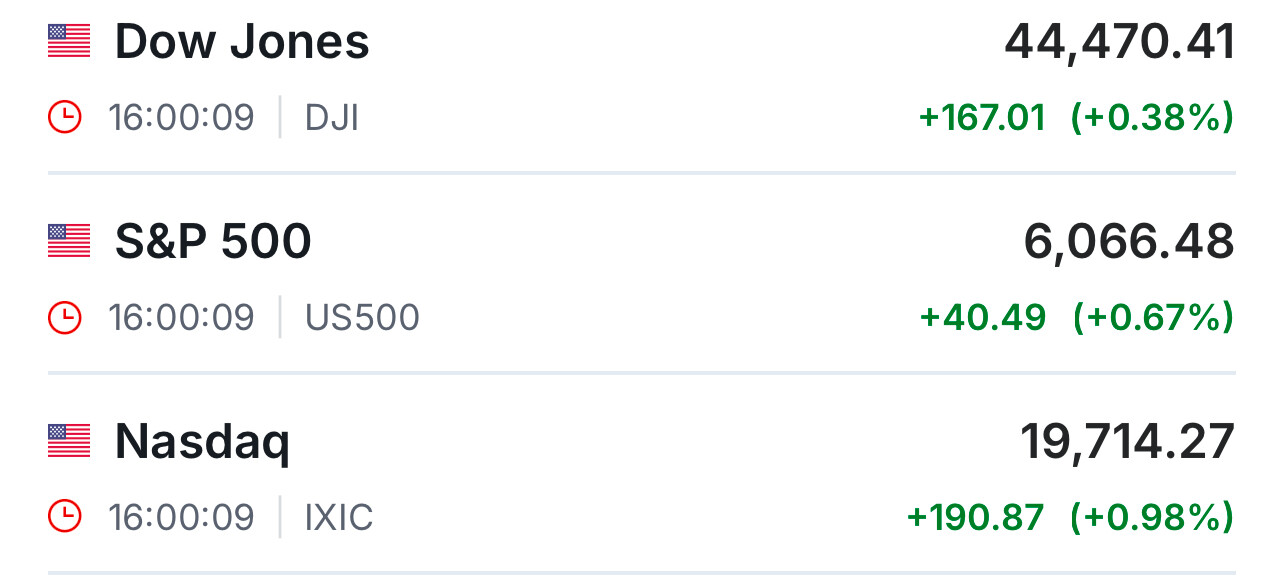
Task: Open the S&P 500 index name
Action: [x=213, y=242]
